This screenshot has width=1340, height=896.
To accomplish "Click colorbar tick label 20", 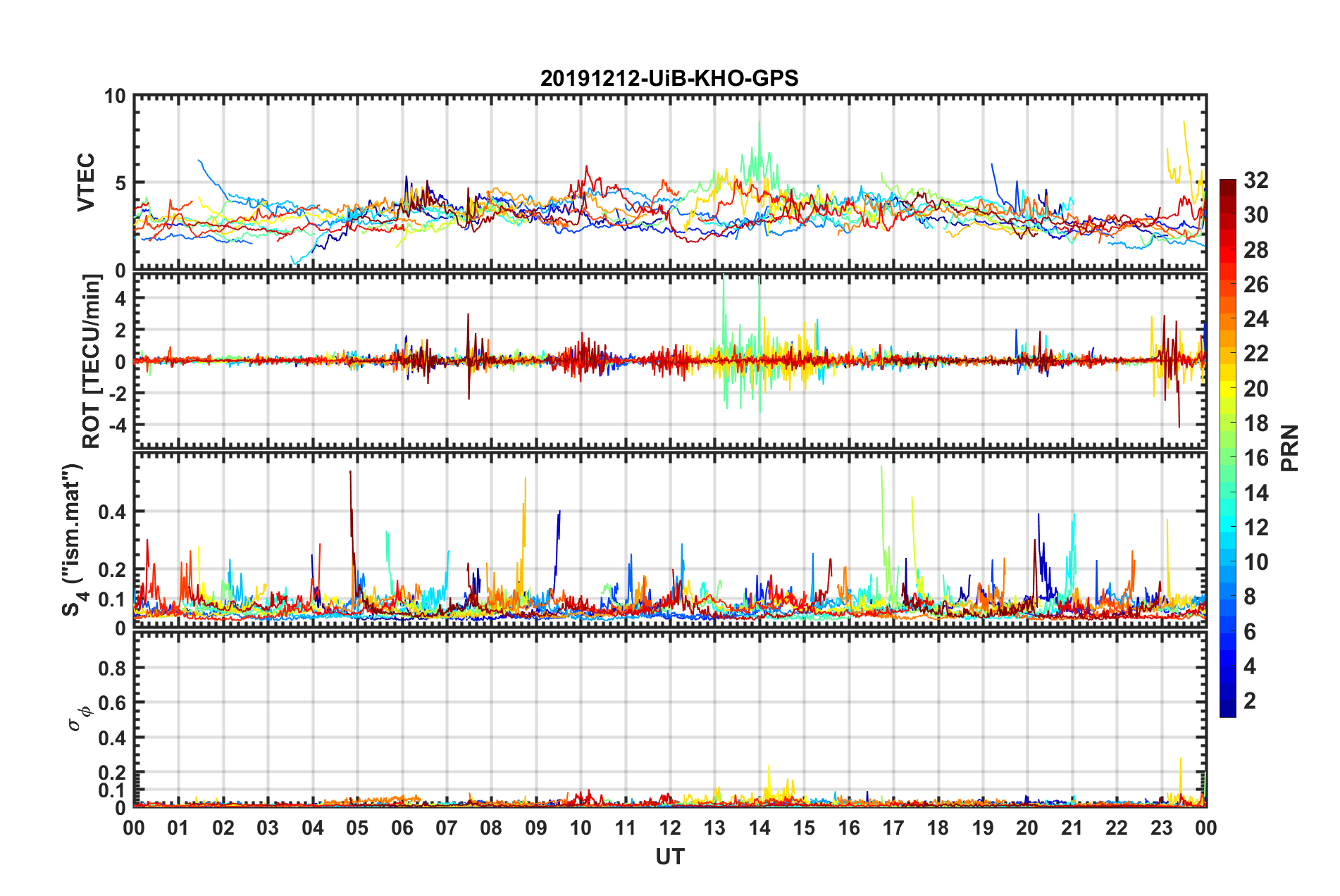I will [1255, 389].
